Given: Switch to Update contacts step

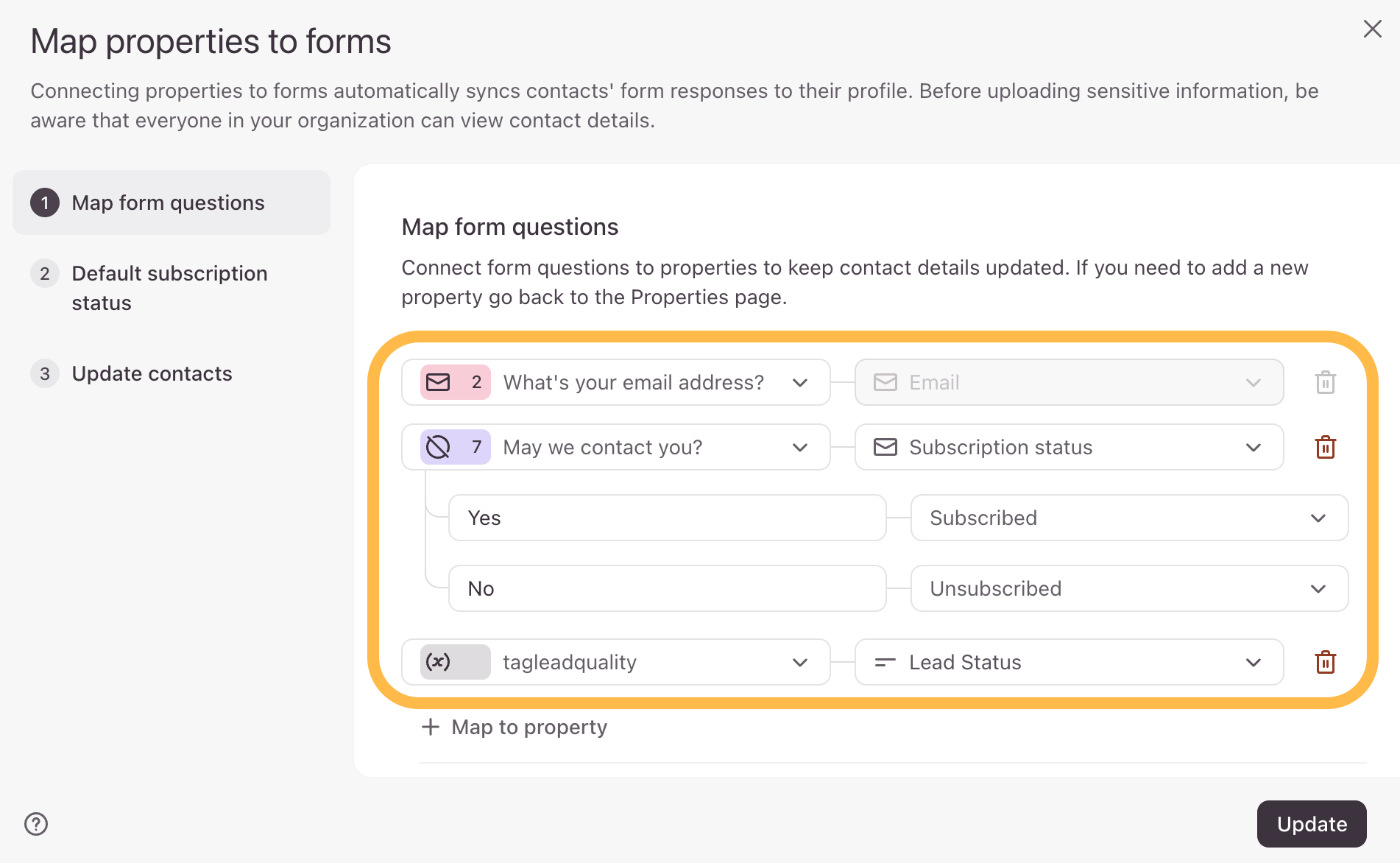Looking at the screenshot, I should 152,373.
